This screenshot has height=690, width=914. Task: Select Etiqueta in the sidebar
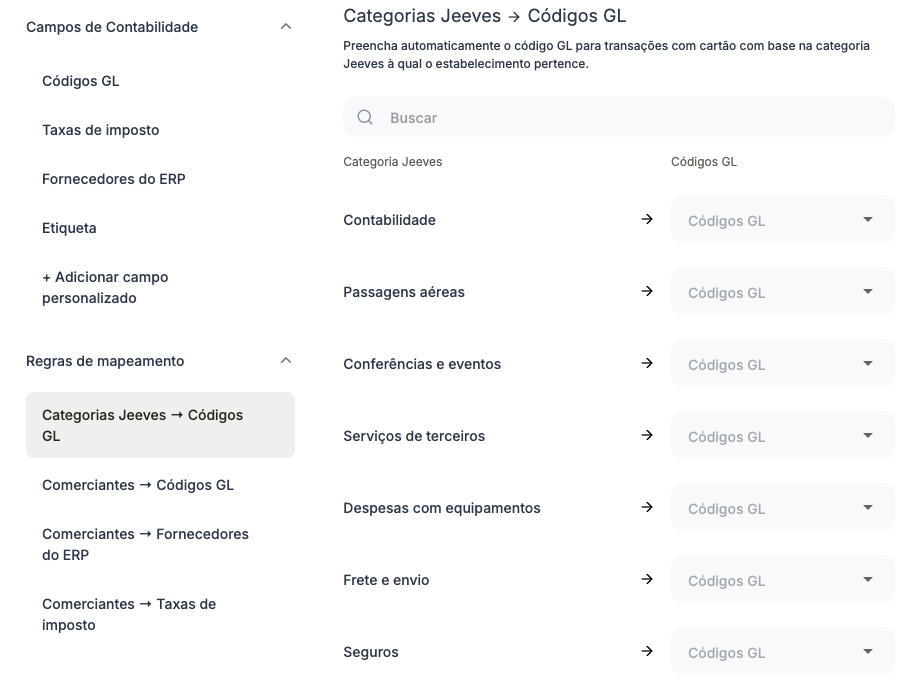(x=70, y=228)
